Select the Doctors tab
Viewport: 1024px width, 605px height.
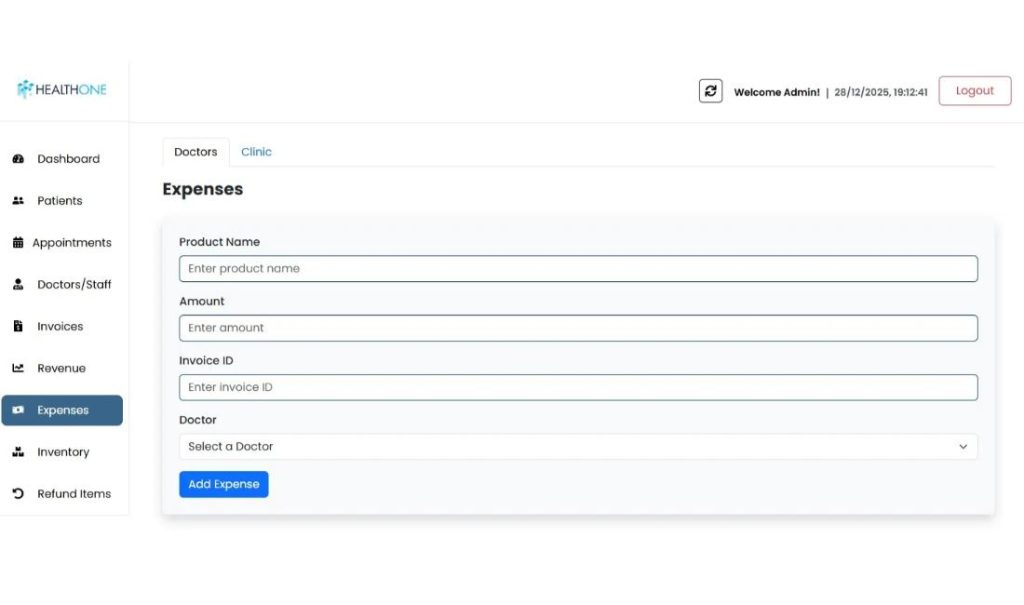[x=195, y=152]
